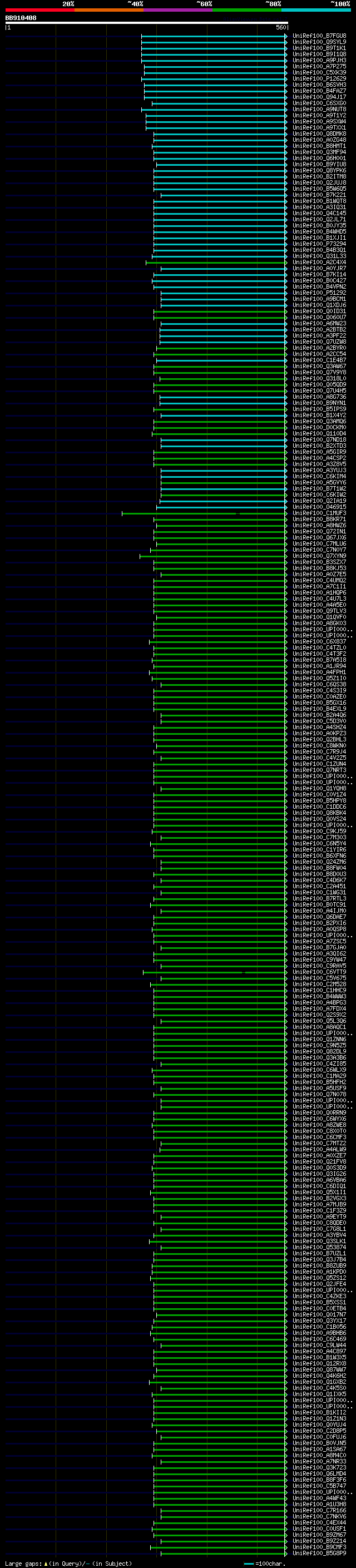Open hit UniRef100_P73294
This screenshot has width=356, height=1568.
pyautogui.click(x=319, y=244)
